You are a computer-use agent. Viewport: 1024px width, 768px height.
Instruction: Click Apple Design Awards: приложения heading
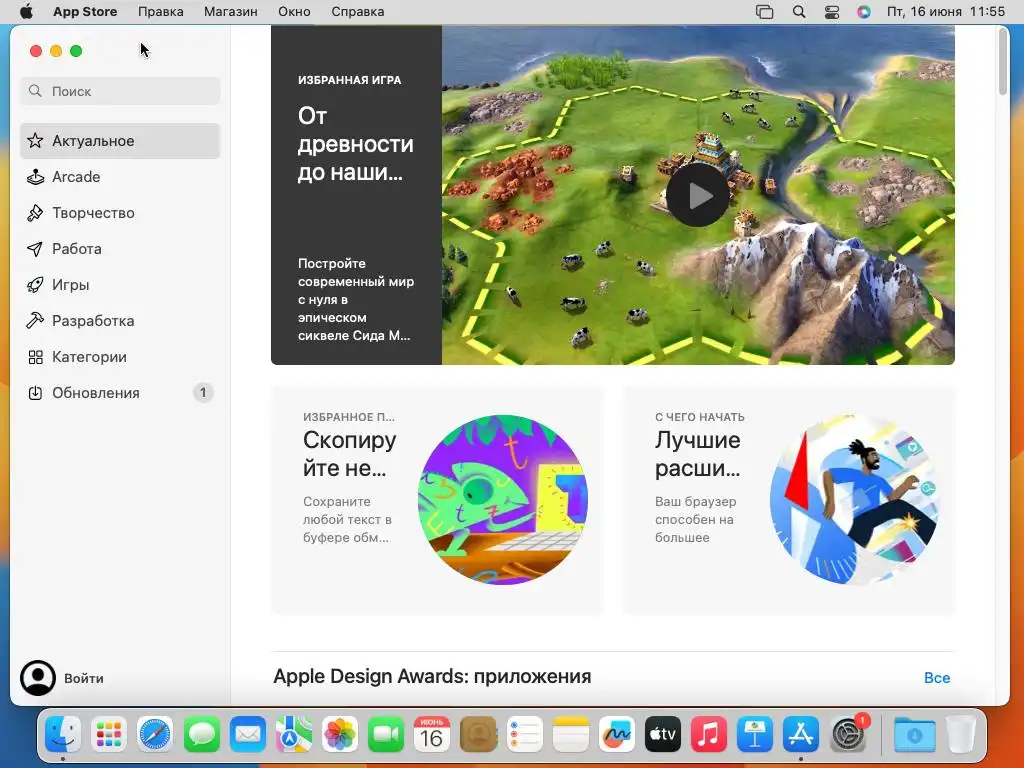click(432, 677)
